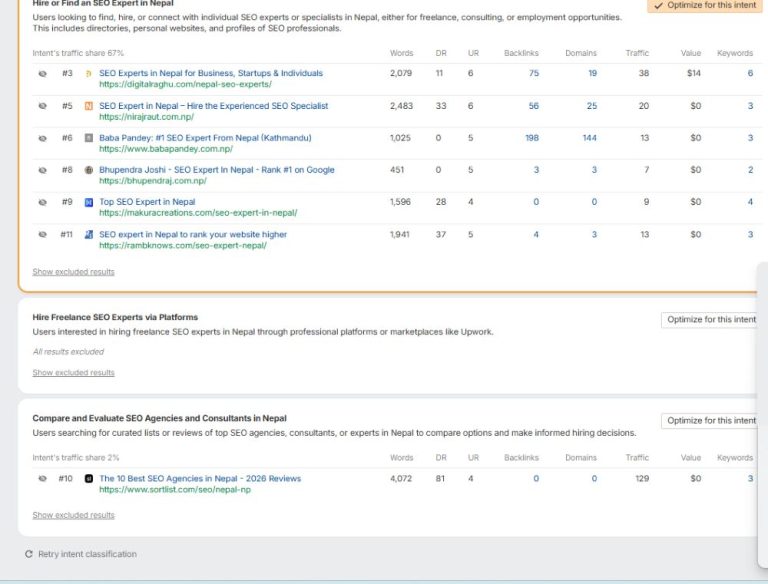Open Baba Pandey #1 SEO Expert title

click(x=205, y=138)
